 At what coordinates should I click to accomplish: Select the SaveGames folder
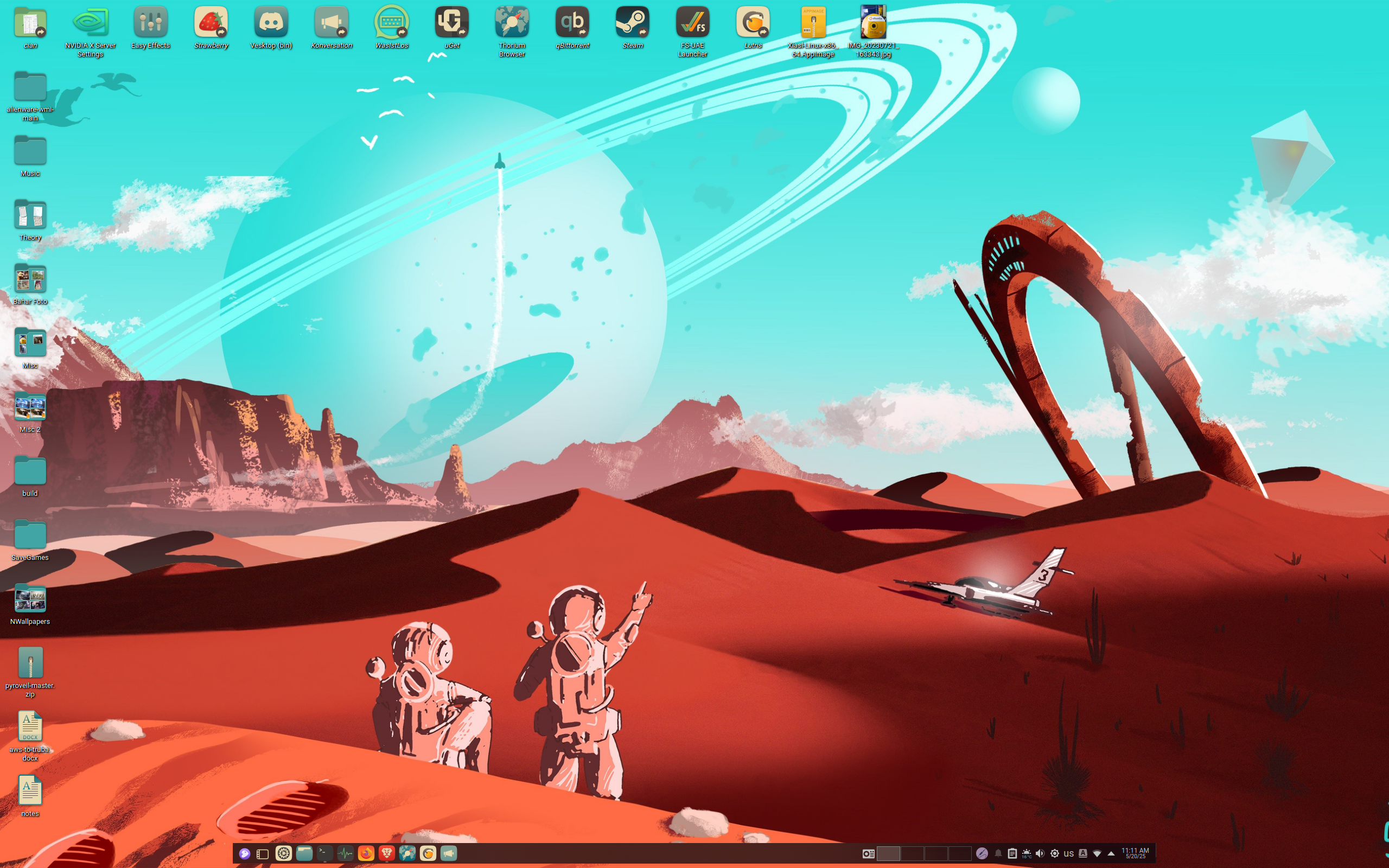[x=30, y=540]
